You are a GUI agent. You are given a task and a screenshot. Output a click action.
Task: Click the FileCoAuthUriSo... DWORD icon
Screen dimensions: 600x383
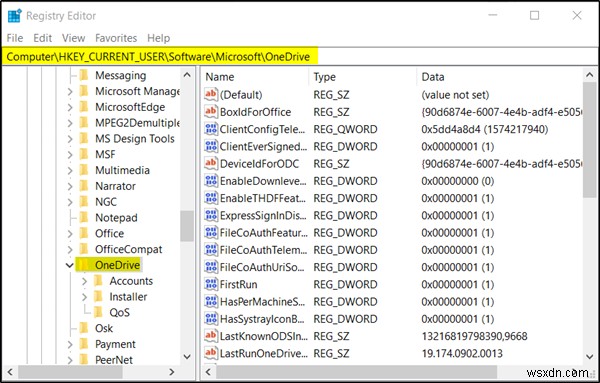click(211, 266)
